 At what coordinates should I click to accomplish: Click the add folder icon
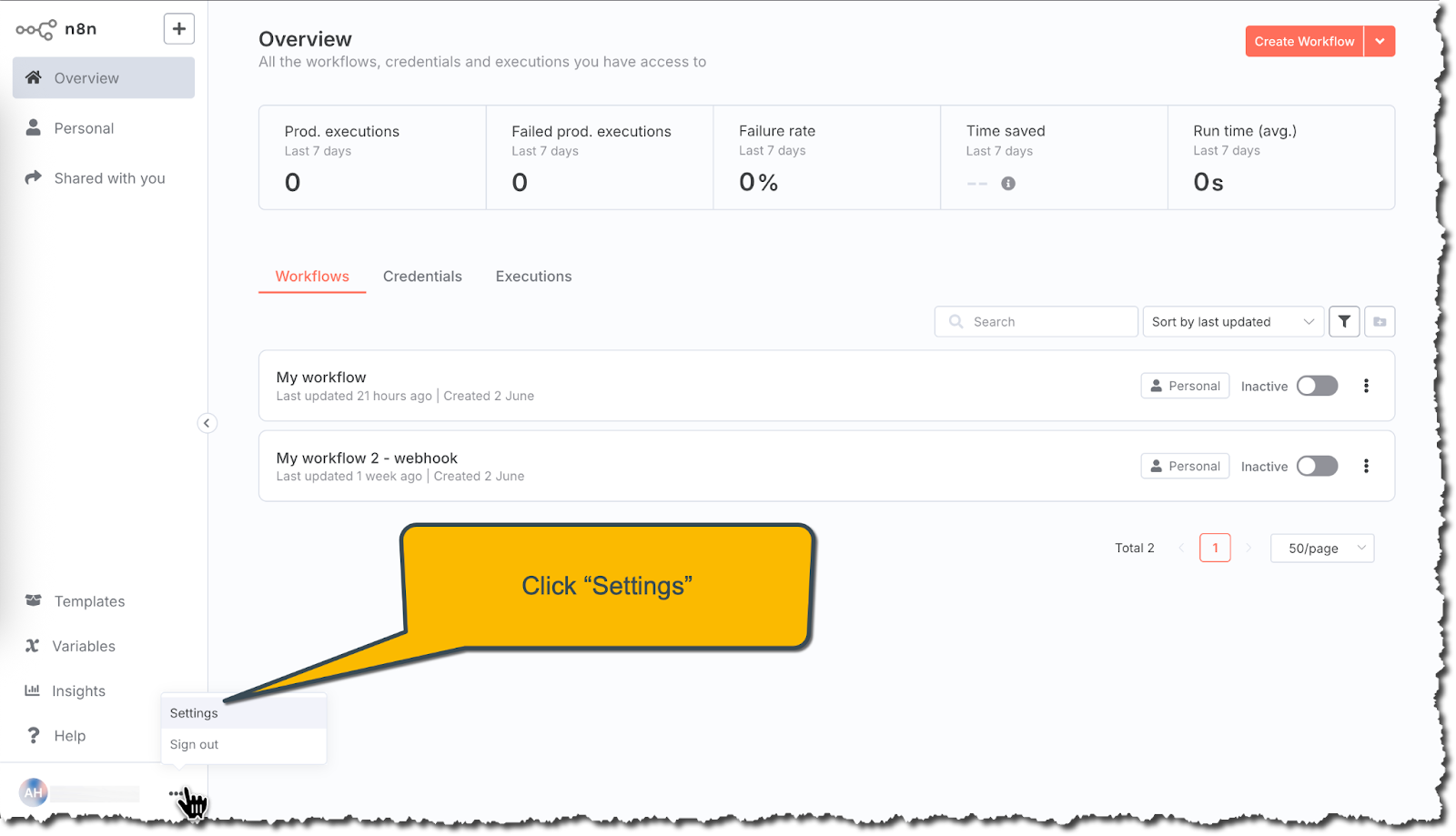1380,321
